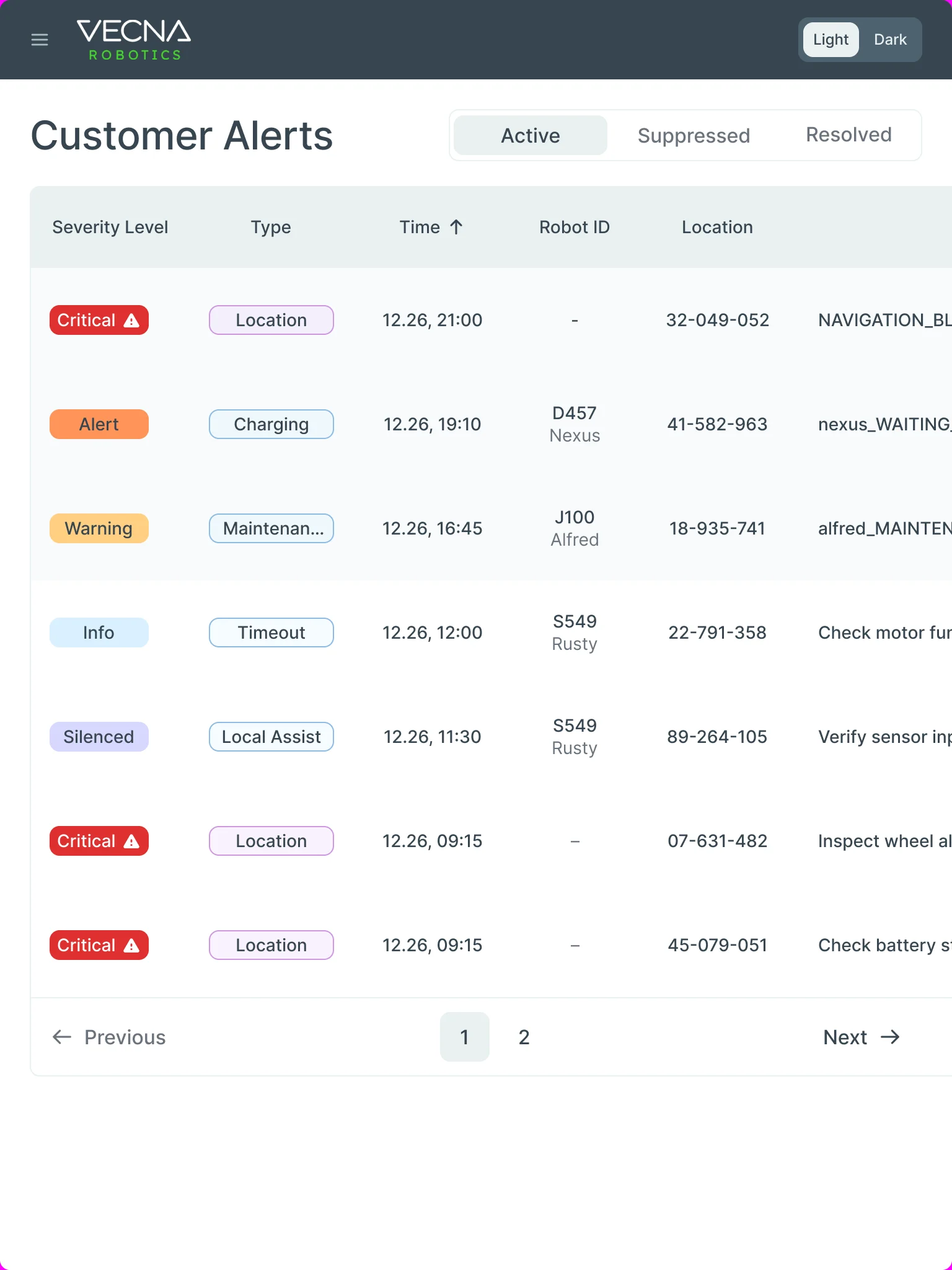Click Location tag in the 21:00 row

pyautogui.click(x=271, y=320)
